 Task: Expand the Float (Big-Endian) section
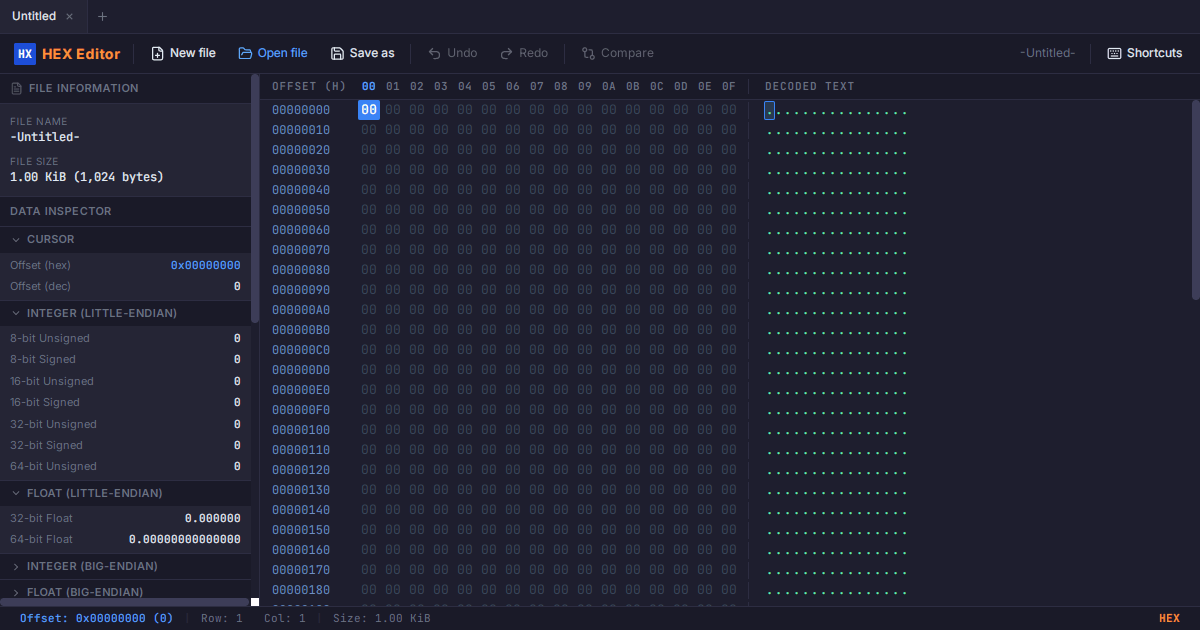(x=125, y=591)
